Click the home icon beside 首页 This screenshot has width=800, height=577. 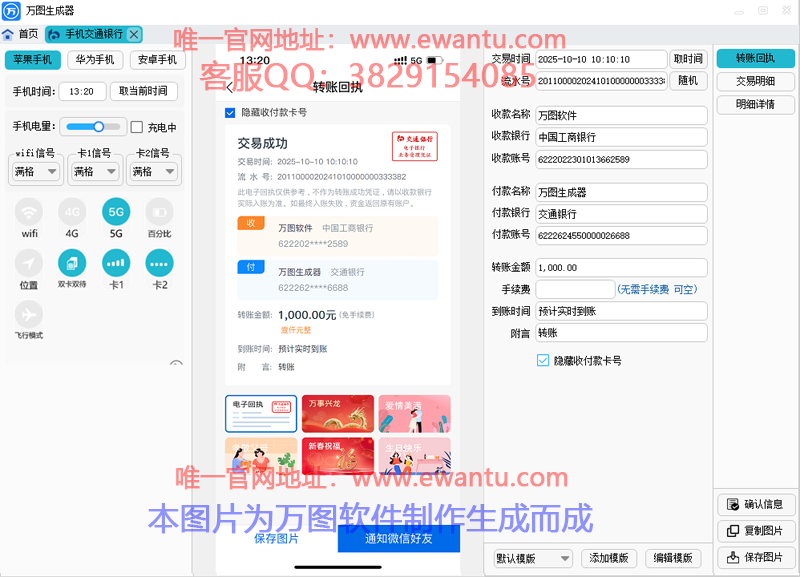8,34
